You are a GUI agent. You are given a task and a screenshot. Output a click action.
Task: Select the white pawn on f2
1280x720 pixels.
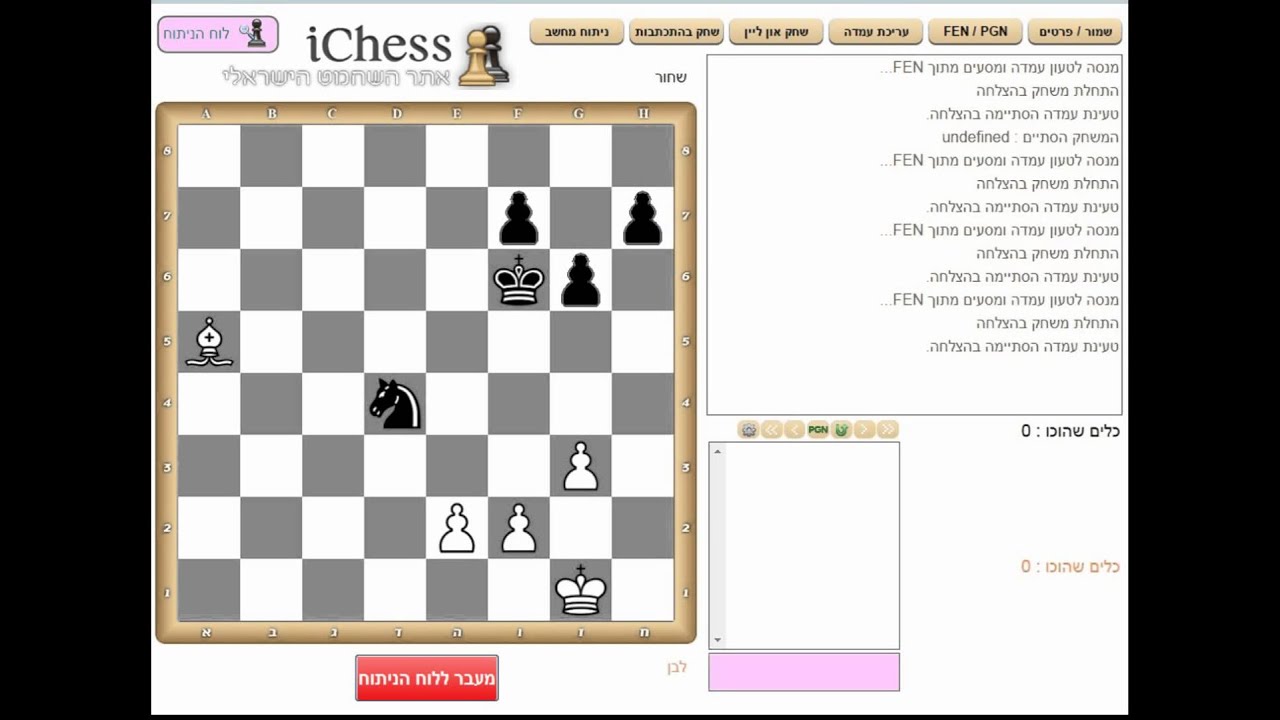(519, 528)
